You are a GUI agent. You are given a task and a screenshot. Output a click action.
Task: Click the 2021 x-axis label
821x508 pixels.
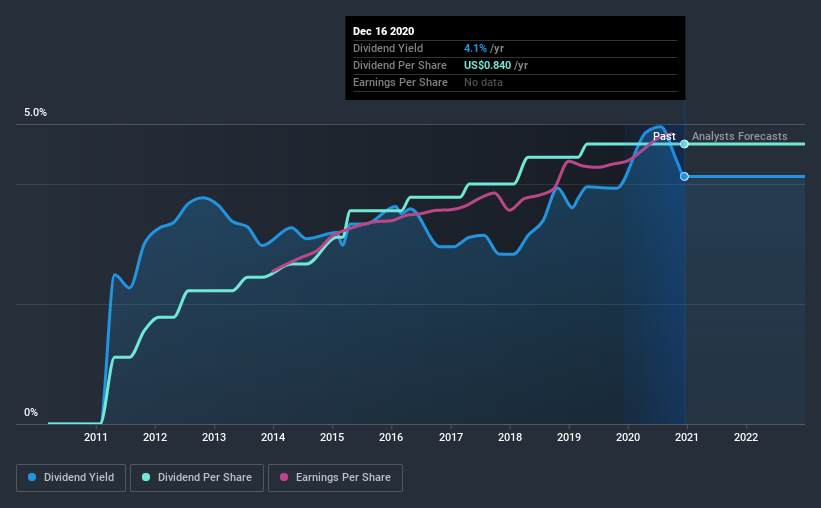click(x=686, y=437)
